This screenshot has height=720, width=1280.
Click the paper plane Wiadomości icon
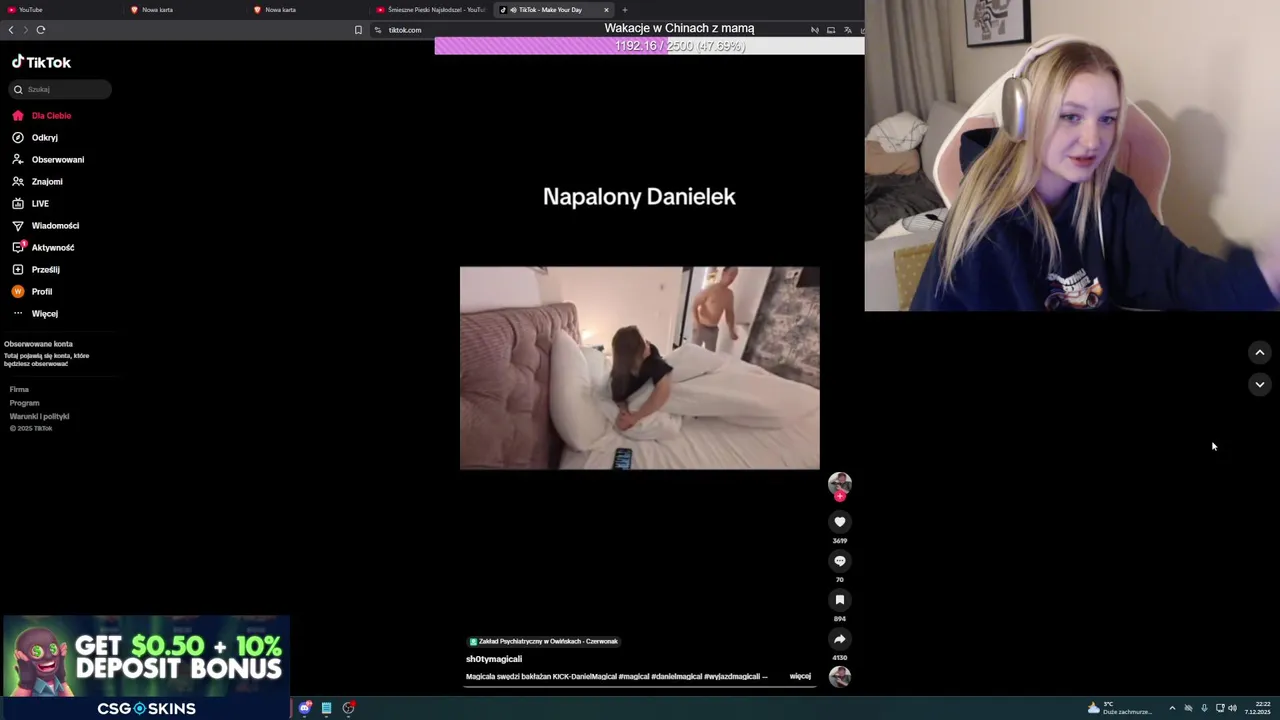point(18,226)
